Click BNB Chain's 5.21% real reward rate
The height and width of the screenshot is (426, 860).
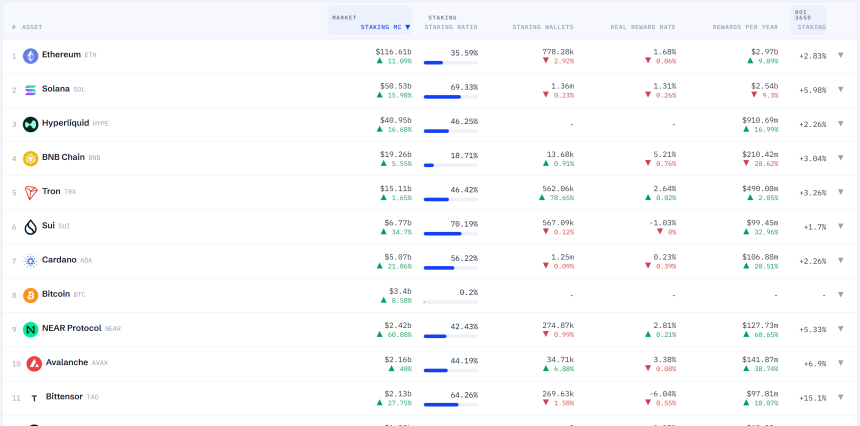[664, 155]
